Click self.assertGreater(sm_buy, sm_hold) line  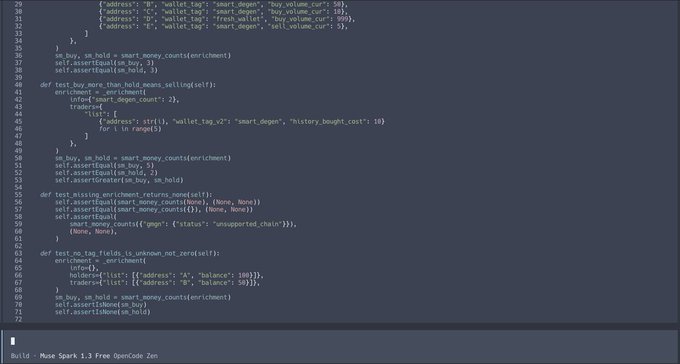click(x=119, y=180)
